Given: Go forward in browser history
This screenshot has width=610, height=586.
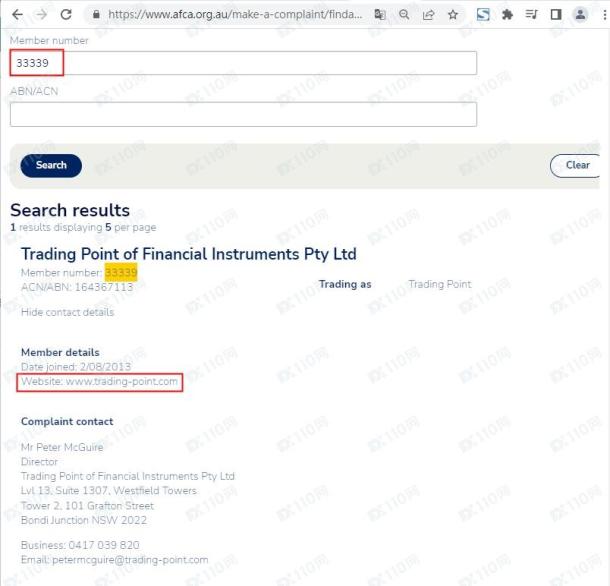Looking at the screenshot, I should point(42,15).
